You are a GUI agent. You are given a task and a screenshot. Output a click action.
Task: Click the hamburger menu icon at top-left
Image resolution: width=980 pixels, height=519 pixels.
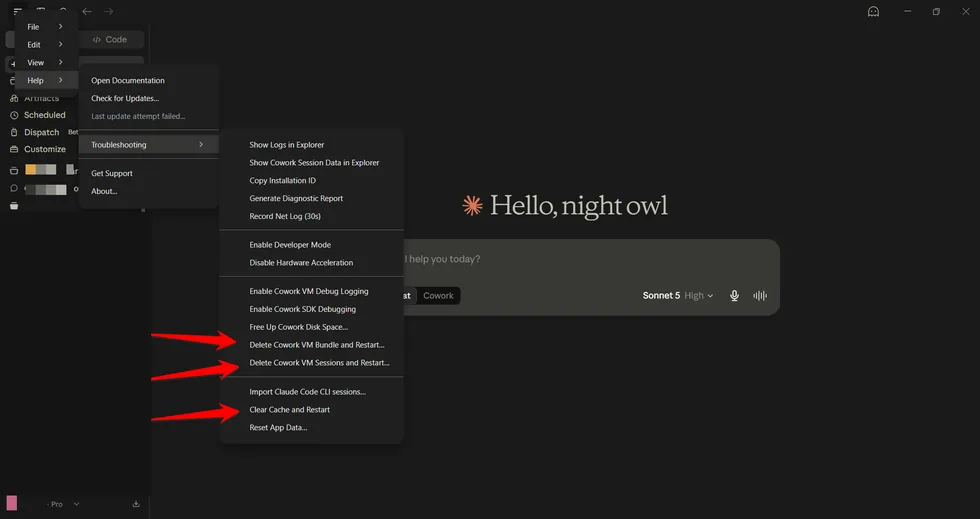click(x=18, y=11)
